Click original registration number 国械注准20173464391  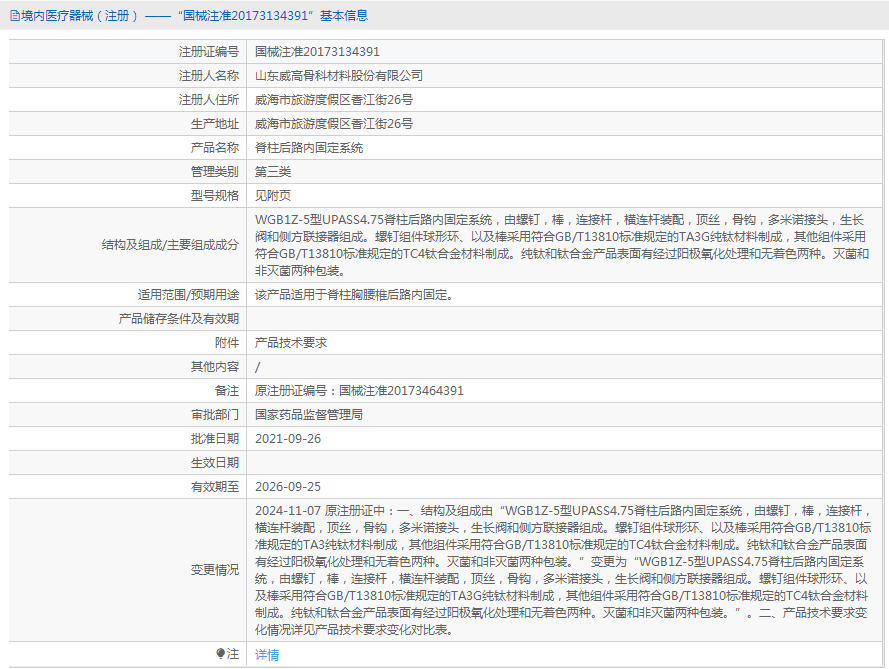click(x=359, y=391)
